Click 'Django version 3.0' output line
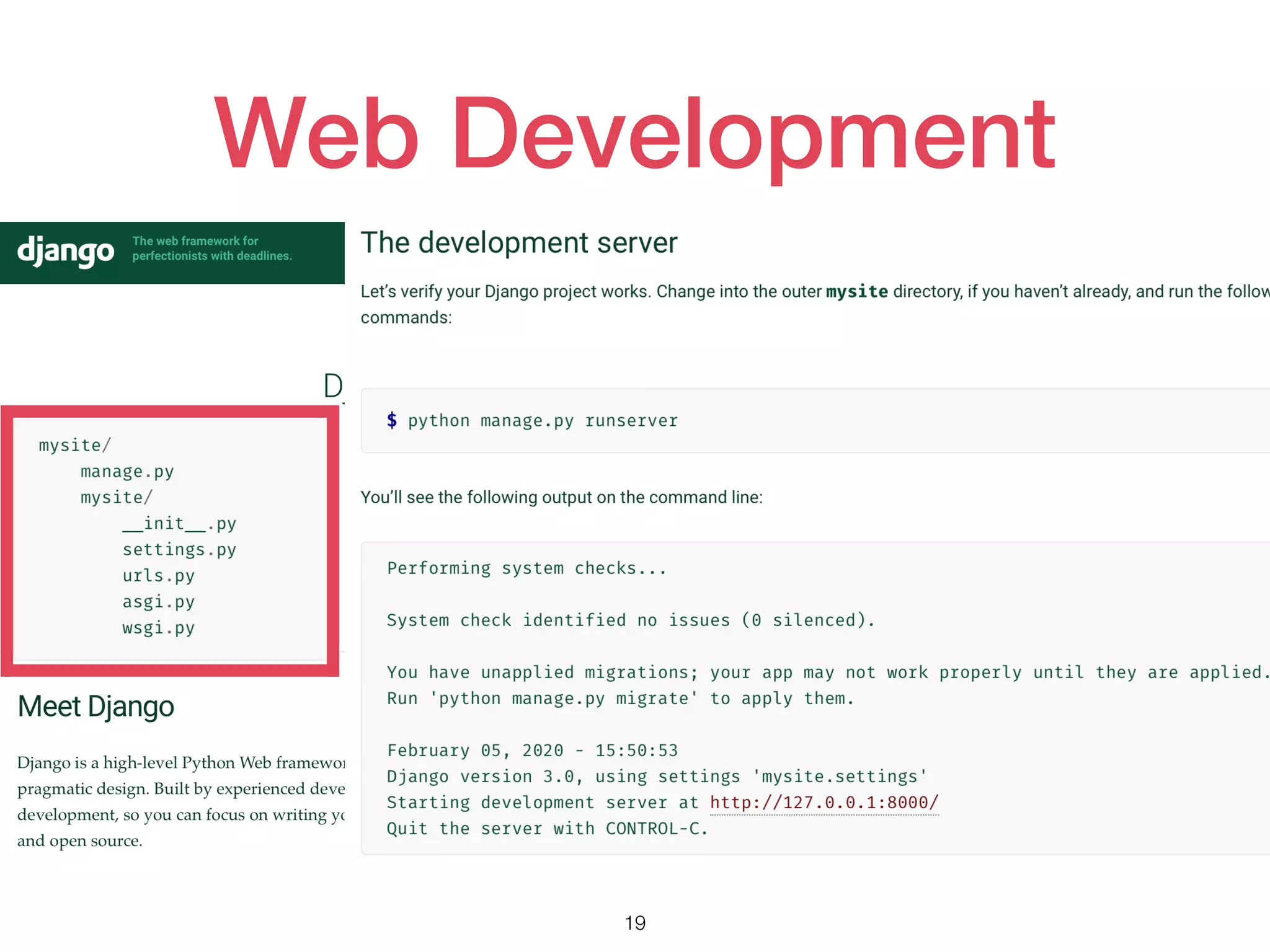1270x952 pixels. tap(657, 777)
